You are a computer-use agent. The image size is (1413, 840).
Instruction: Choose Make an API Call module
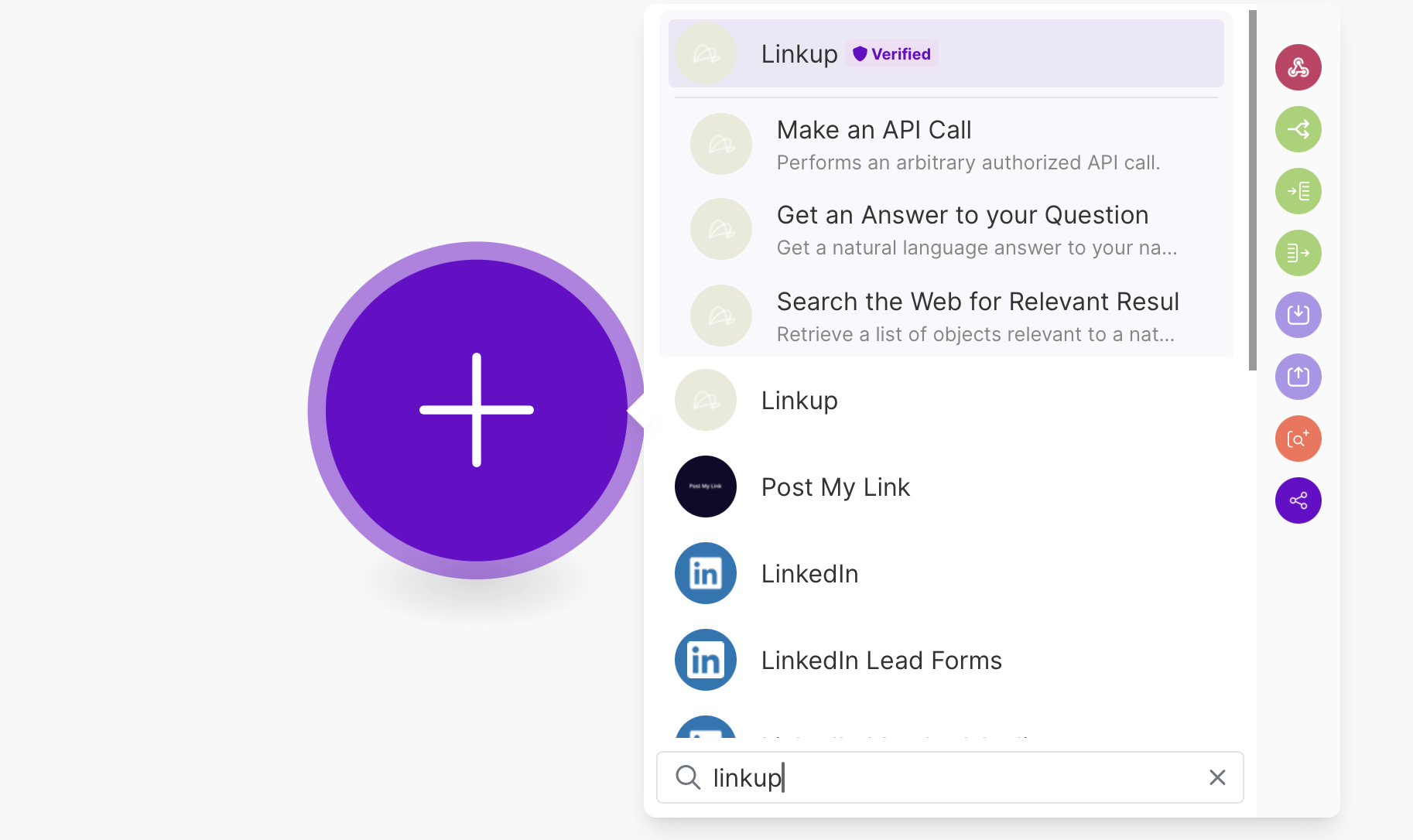(x=946, y=145)
